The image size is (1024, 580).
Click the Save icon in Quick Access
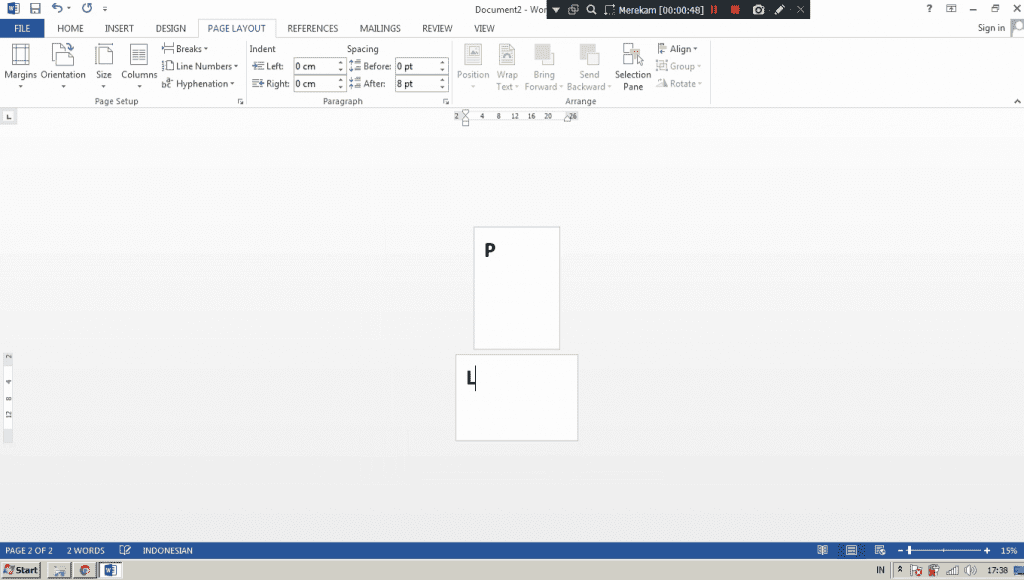35,9
